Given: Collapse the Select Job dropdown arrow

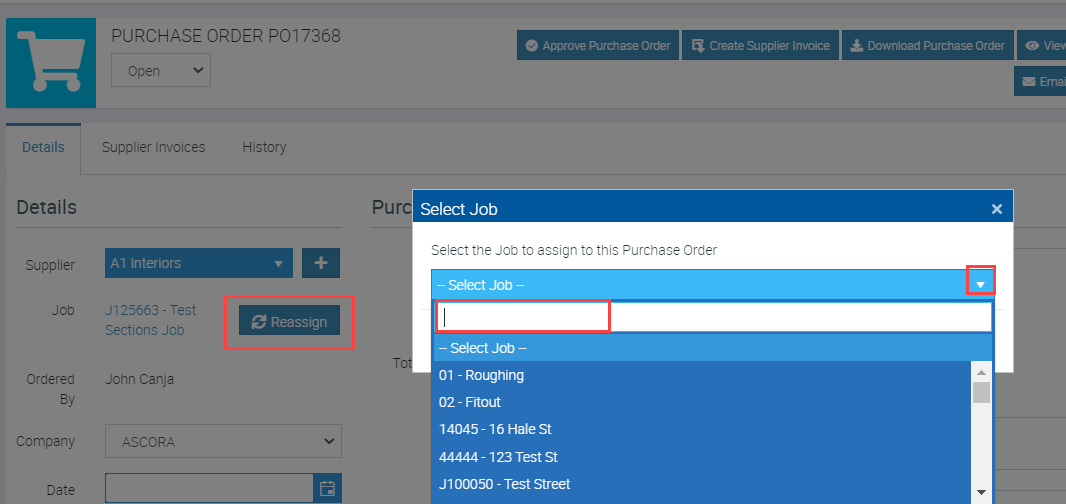Looking at the screenshot, I should pyautogui.click(x=980, y=285).
